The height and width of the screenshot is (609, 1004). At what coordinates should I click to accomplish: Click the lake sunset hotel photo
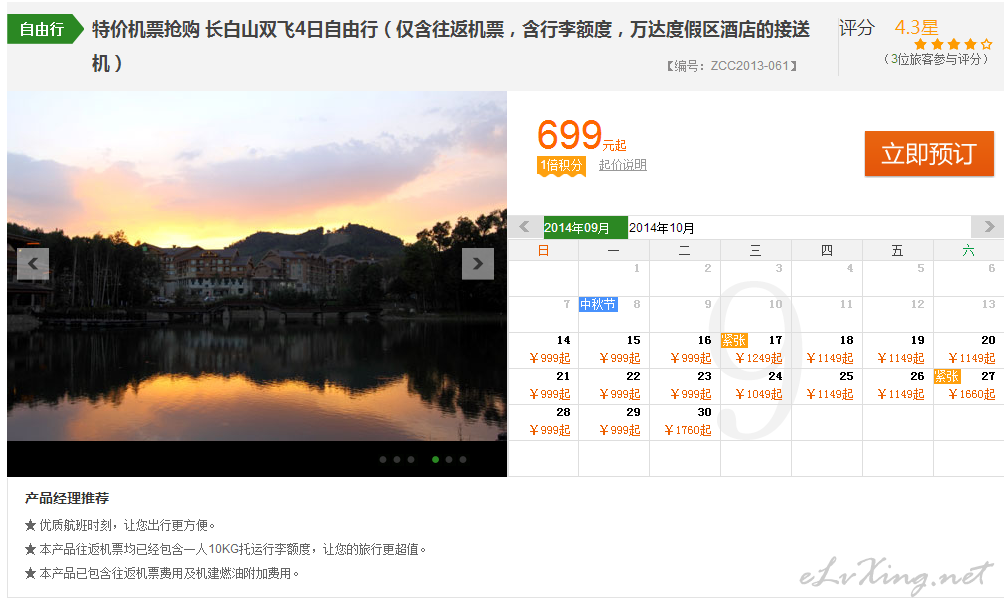(x=257, y=266)
